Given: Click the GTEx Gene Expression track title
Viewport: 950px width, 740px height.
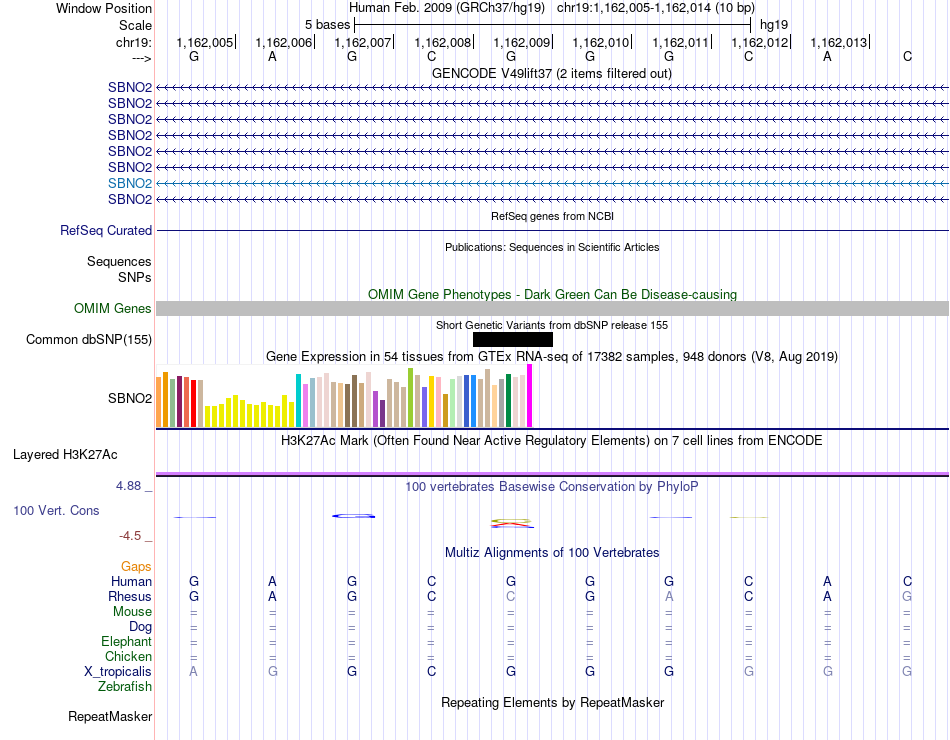Looking at the screenshot, I should (552, 356).
